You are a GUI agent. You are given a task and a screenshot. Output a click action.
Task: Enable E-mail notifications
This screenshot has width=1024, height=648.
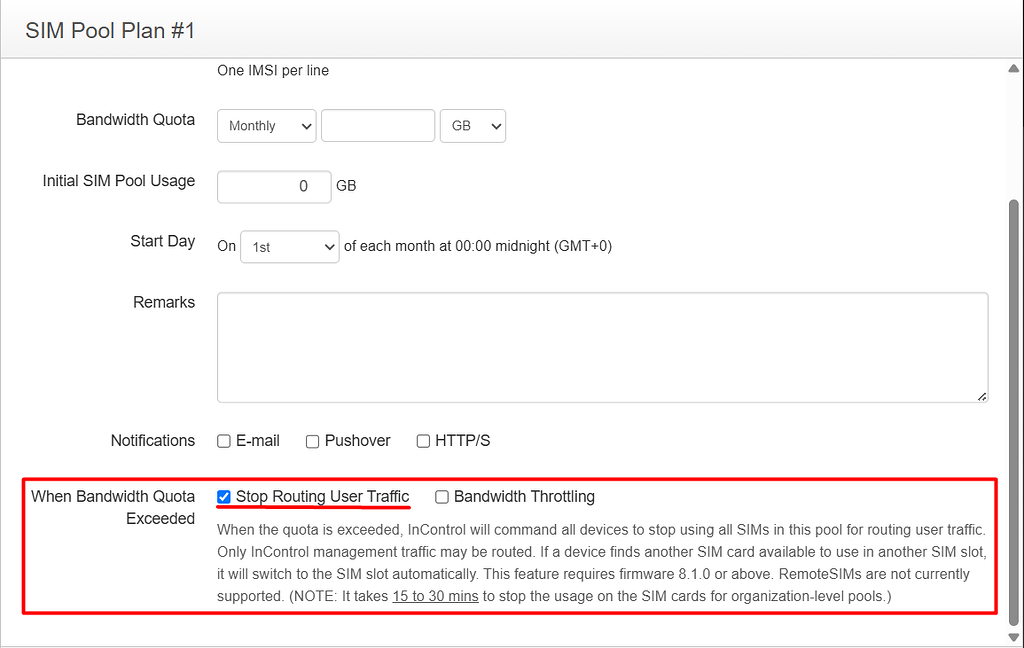223,440
